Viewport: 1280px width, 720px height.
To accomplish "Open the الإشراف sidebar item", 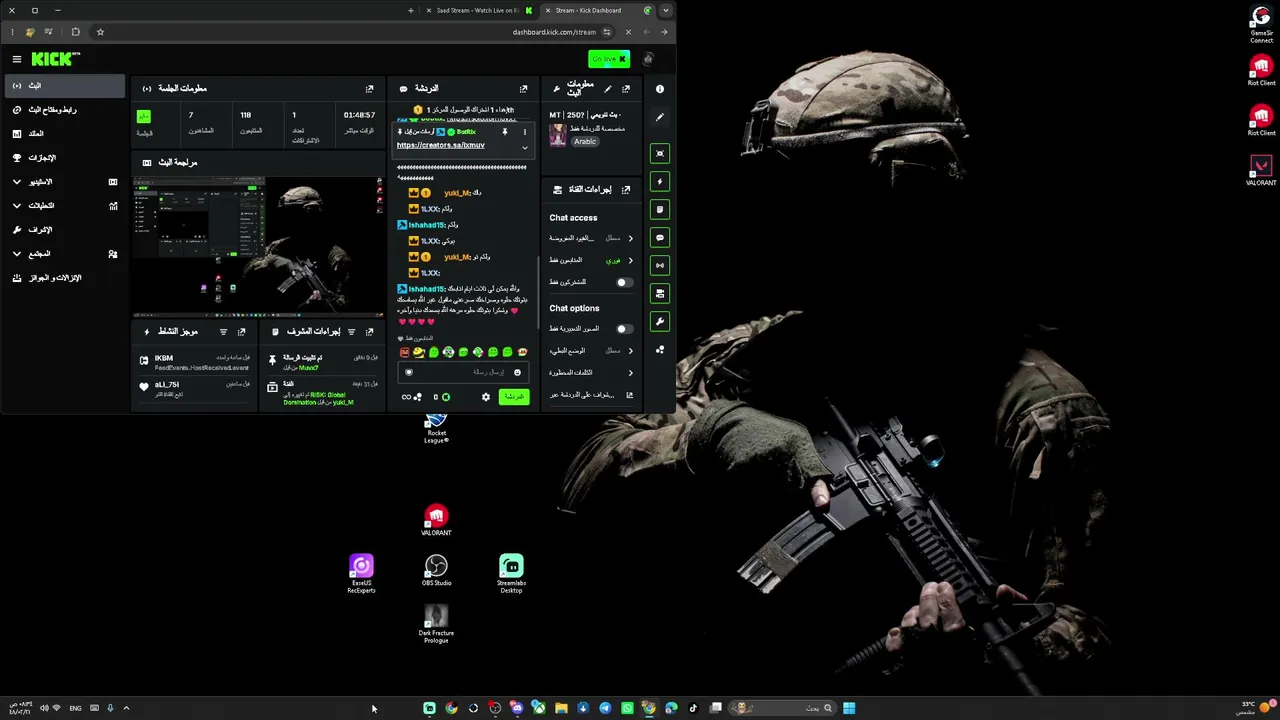I will click(x=64, y=230).
